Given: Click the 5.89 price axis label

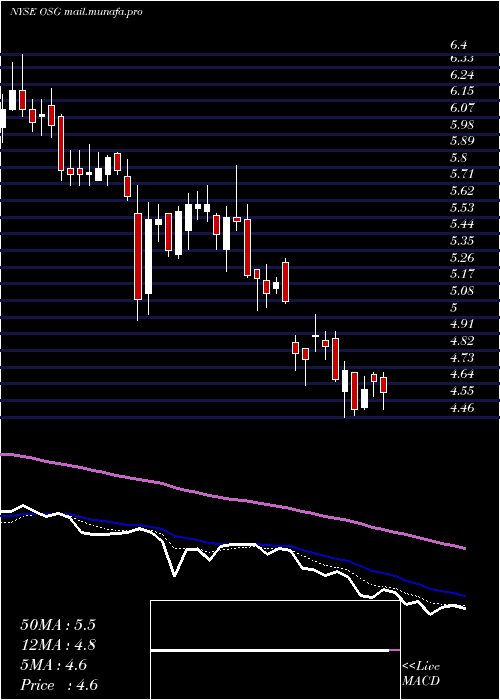Looking at the screenshot, I should pyautogui.click(x=462, y=141).
